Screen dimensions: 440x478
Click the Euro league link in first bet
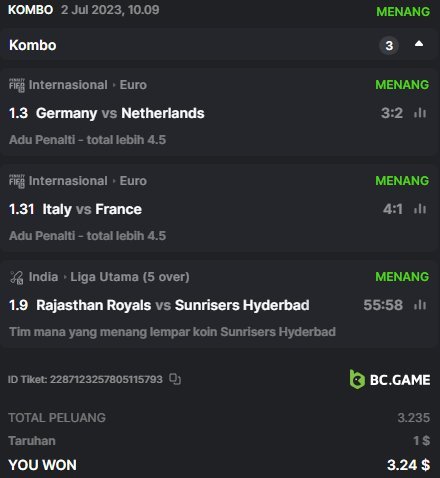[x=133, y=85]
